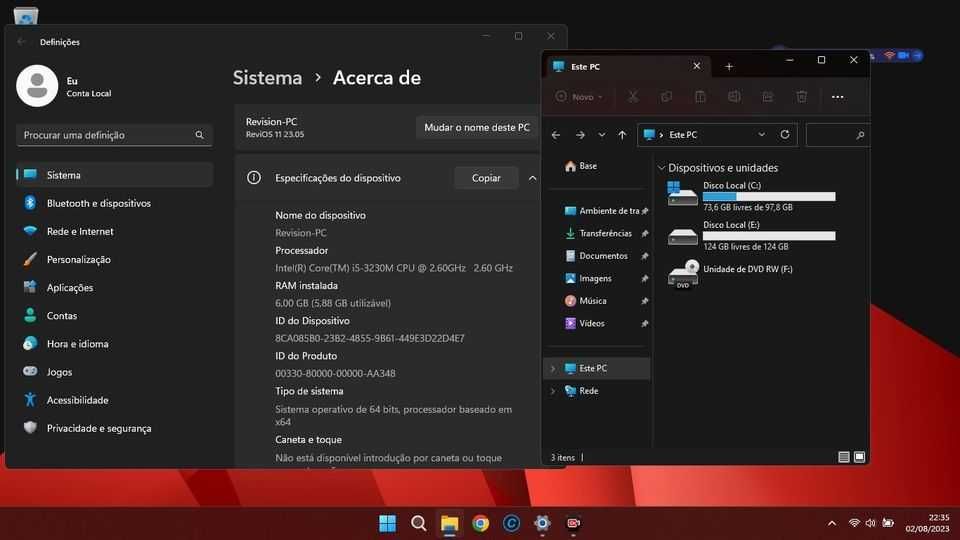
Task: Open Personalização settings
Action: 114,260
